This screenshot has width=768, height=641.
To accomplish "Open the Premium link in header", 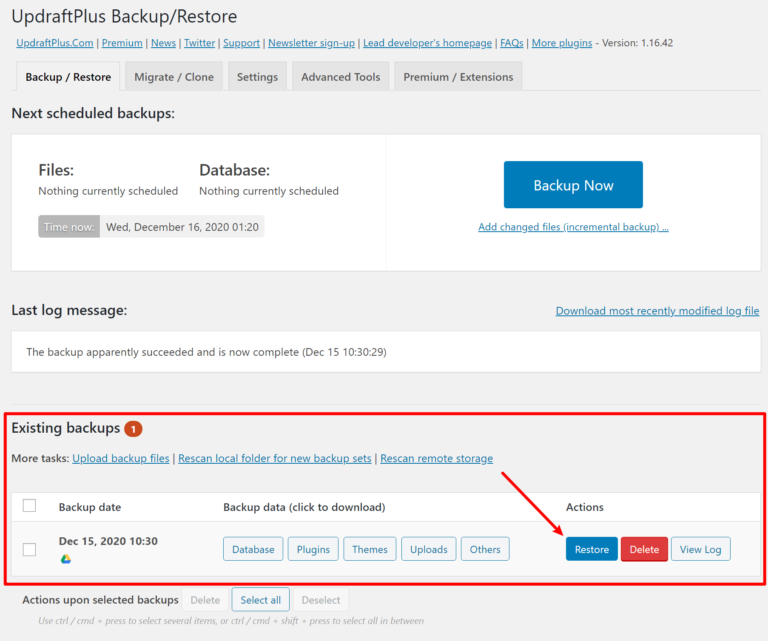I will click(x=122, y=43).
